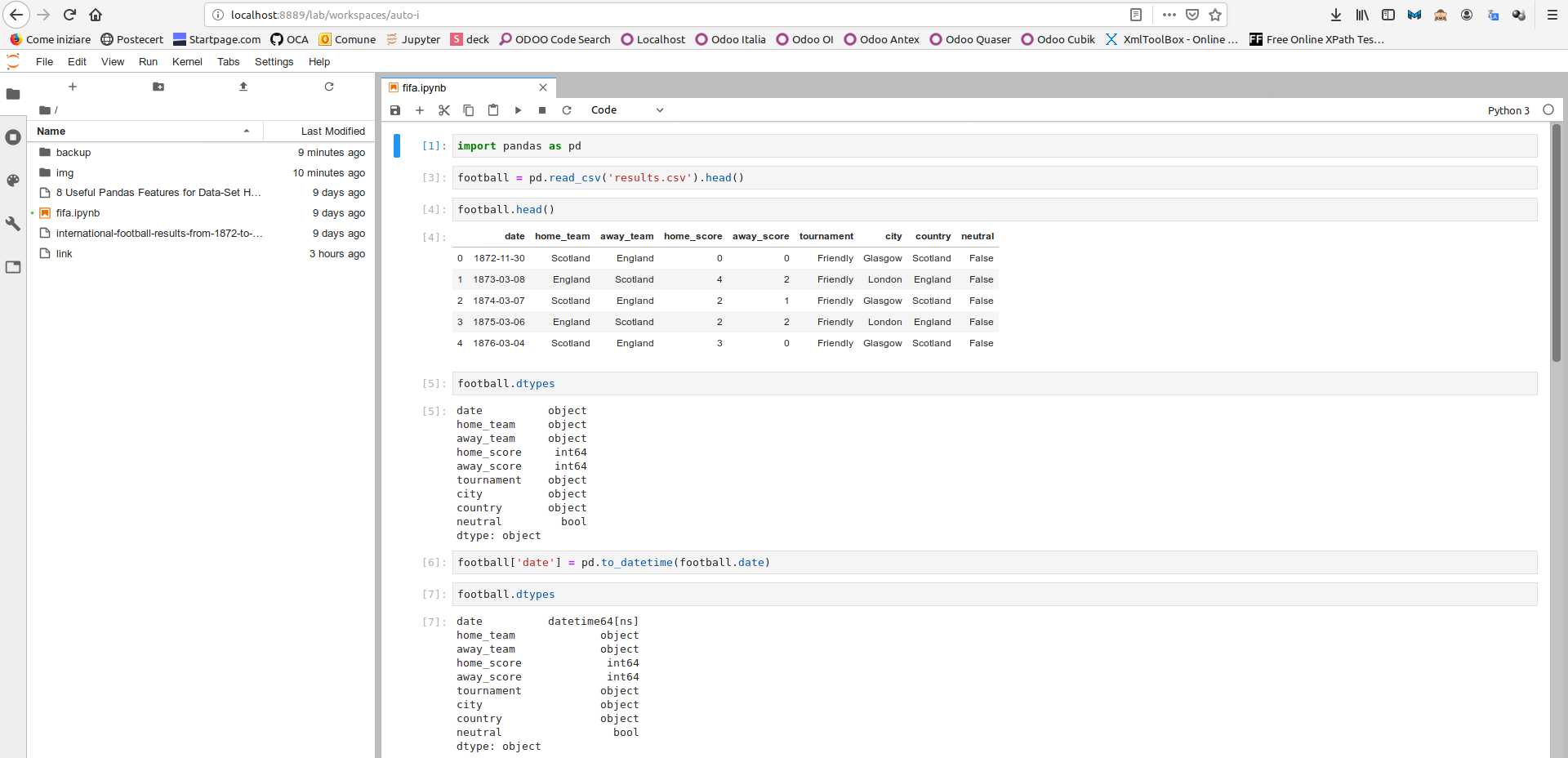Create a new folder in file browser
The image size is (1568, 758).
158,87
